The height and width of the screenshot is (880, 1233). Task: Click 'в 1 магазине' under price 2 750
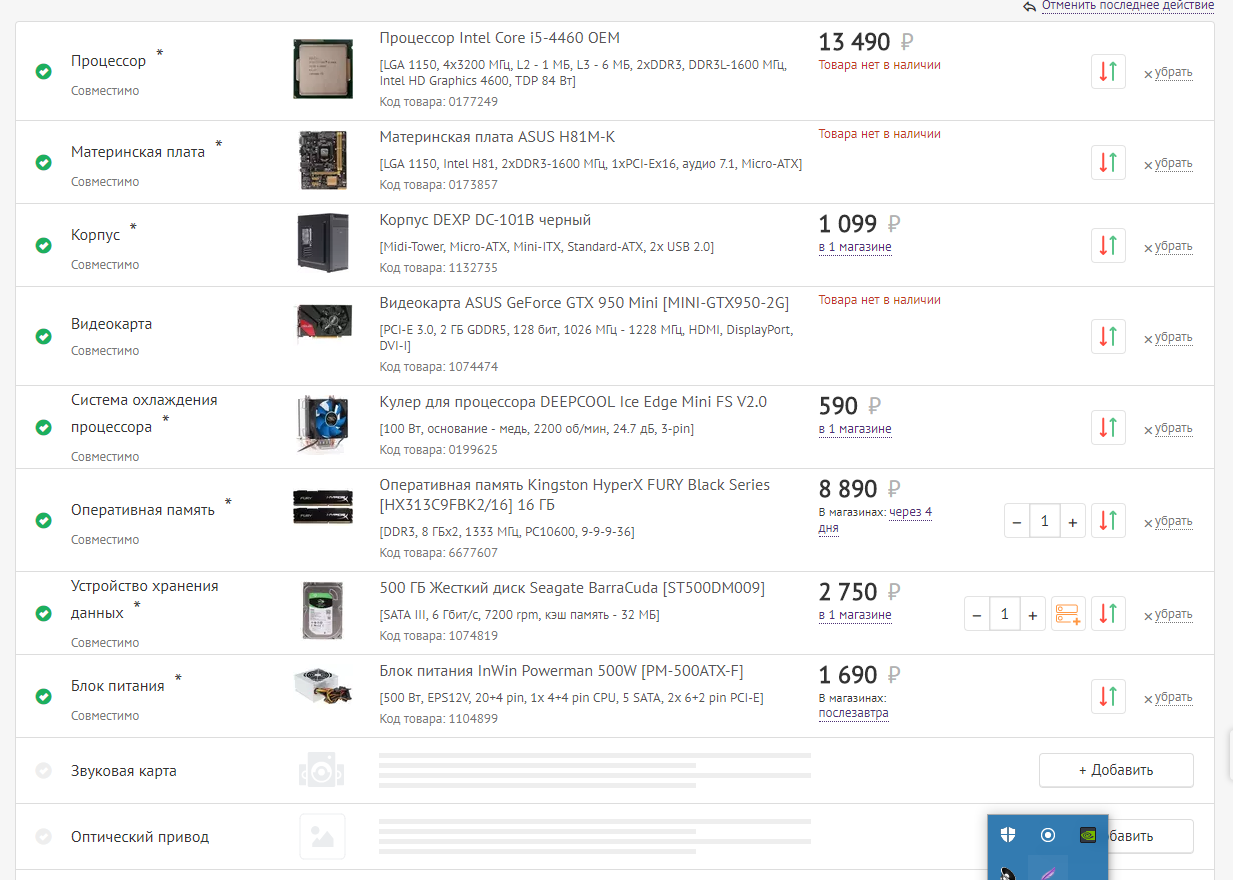[x=855, y=615]
